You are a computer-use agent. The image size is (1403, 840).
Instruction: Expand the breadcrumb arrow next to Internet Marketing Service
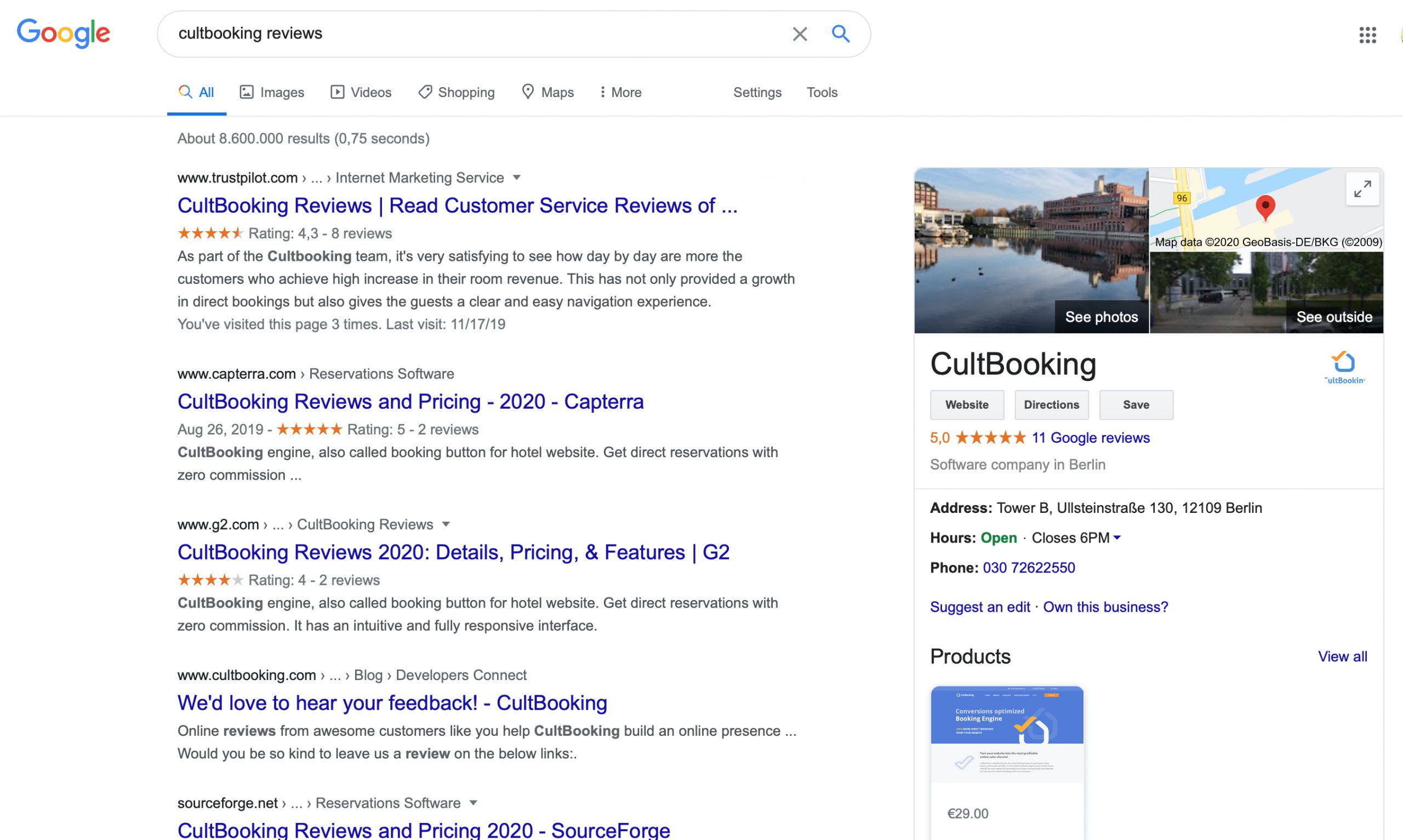[517, 177]
